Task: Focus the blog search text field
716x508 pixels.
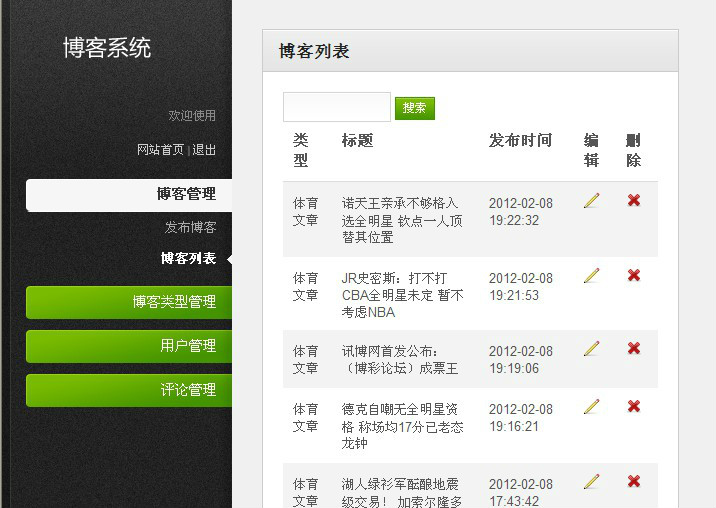Action: (x=336, y=107)
